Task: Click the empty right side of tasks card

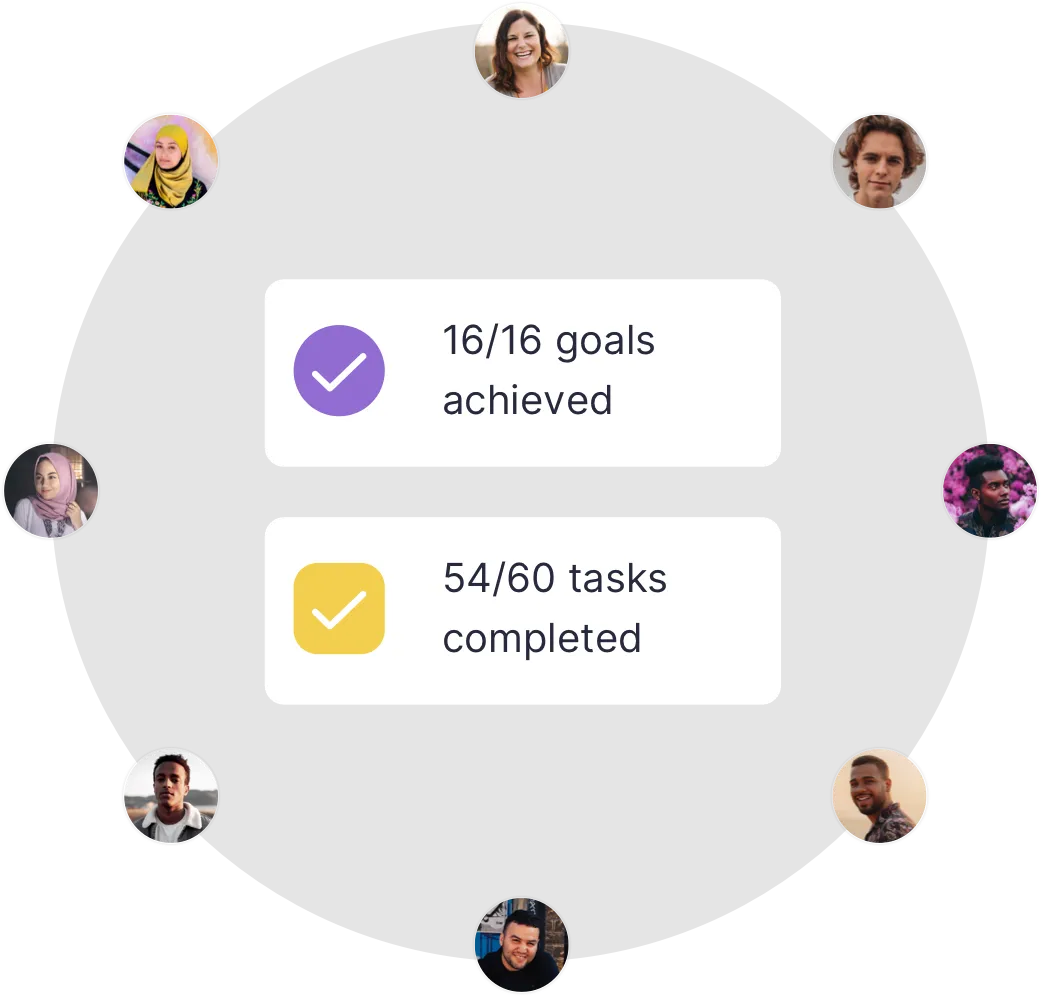Action: 724,611
